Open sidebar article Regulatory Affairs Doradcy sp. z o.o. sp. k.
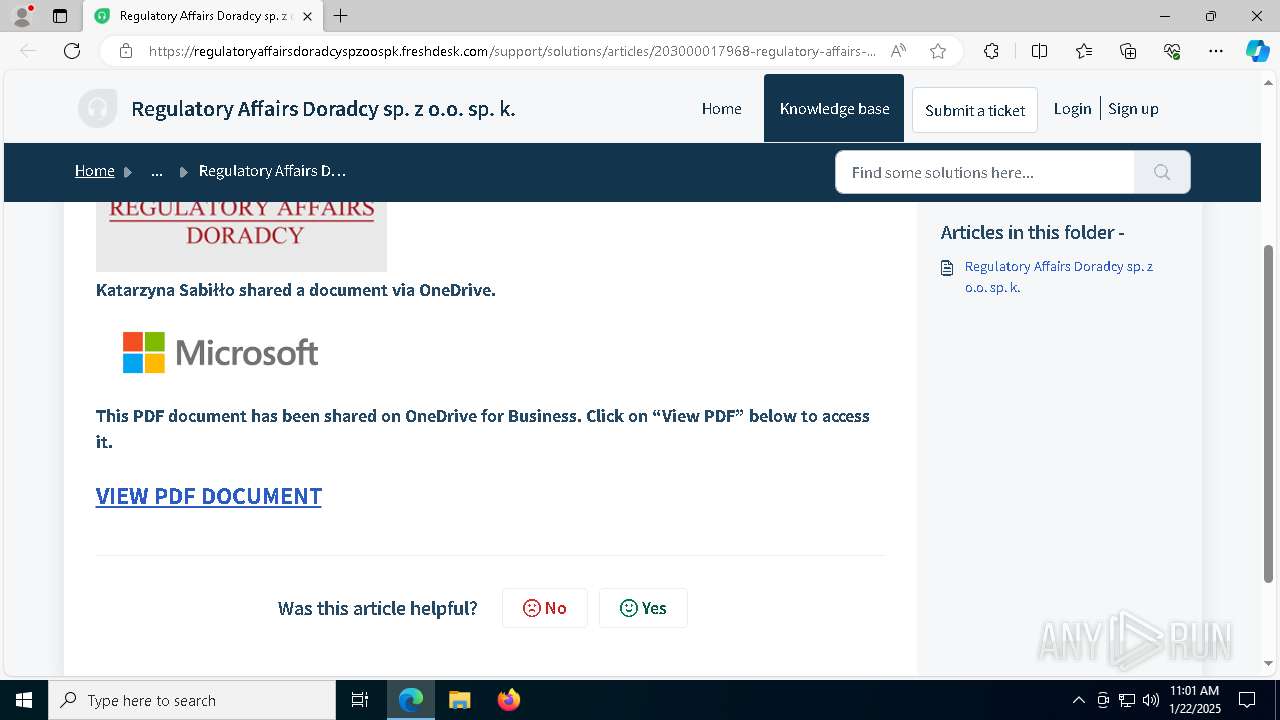 (x=1059, y=277)
